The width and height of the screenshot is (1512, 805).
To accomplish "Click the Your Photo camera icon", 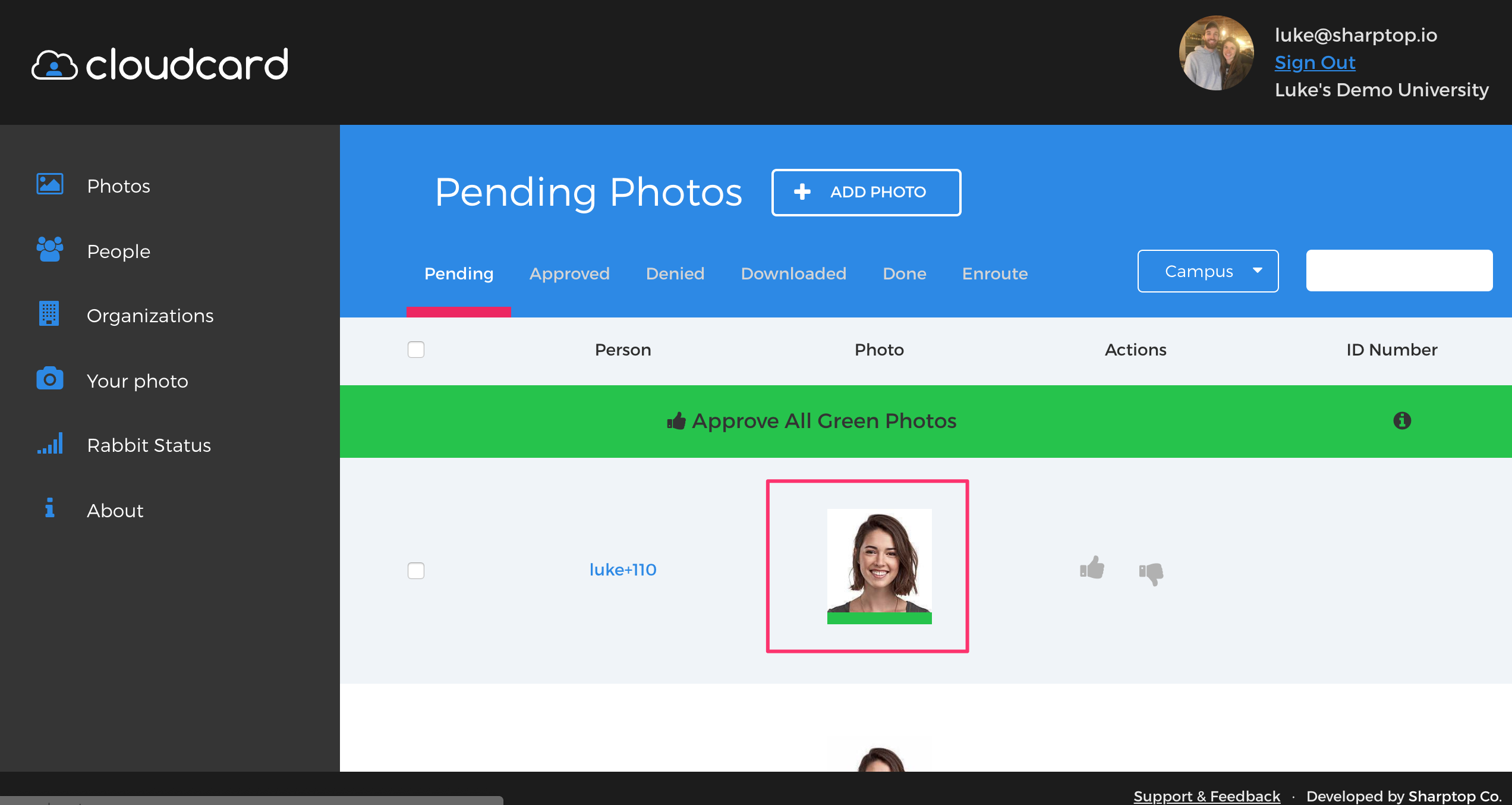I will 49,379.
